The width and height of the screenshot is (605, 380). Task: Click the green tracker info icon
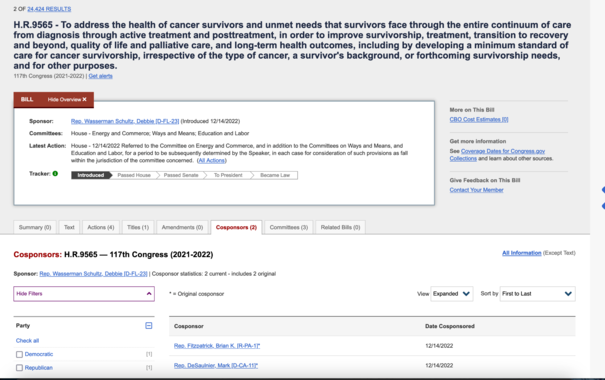coord(55,174)
